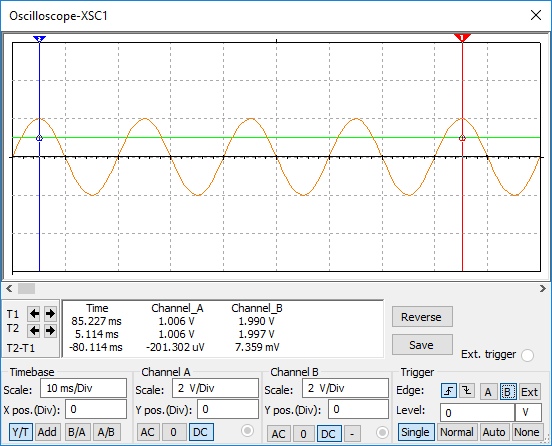Click T2 time reading 5.114 ms
Screen dimensions: 552x446
(x=96, y=334)
